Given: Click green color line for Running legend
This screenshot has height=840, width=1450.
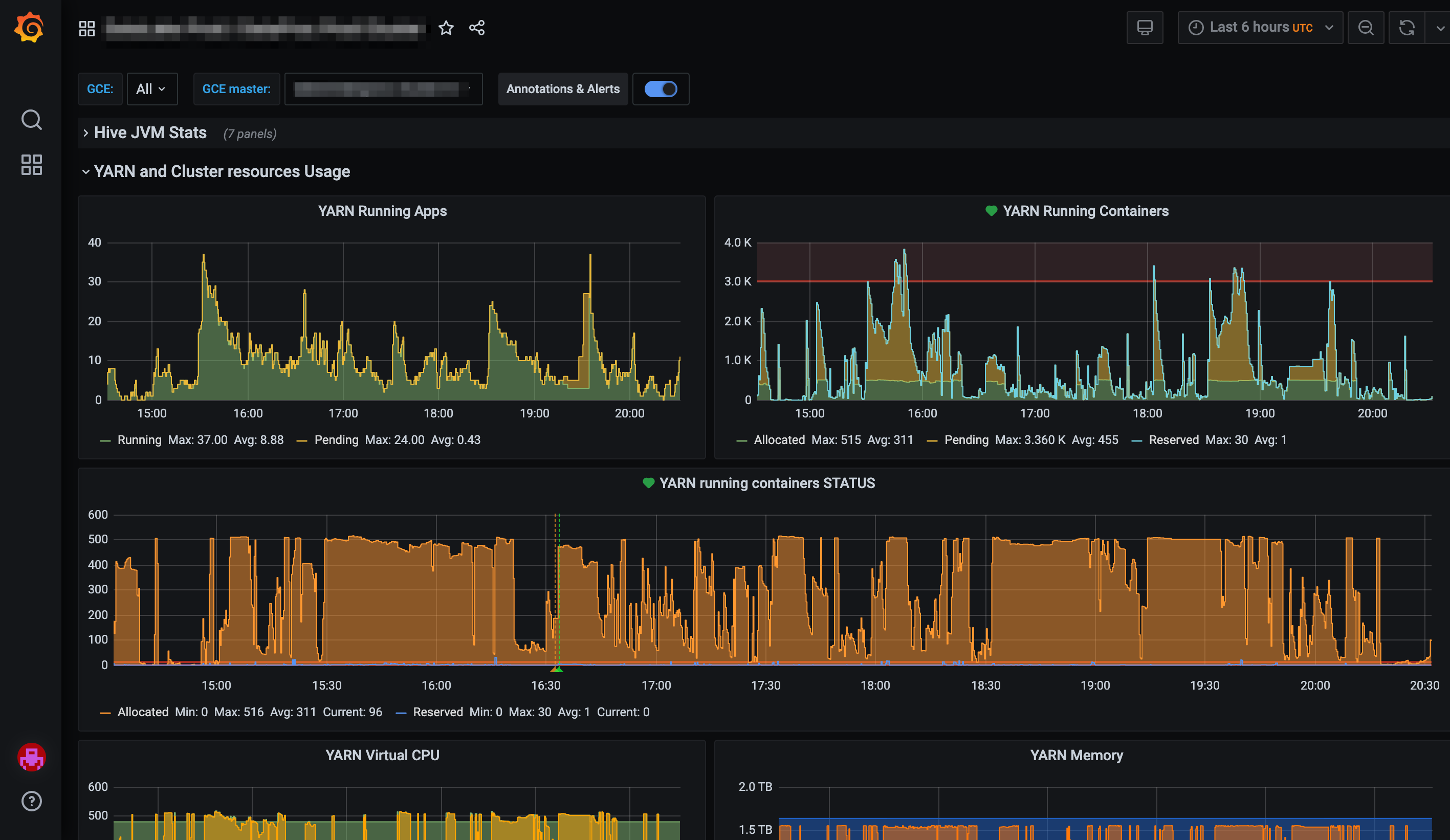Looking at the screenshot, I should pyautogui.click(x=105, y=440).
